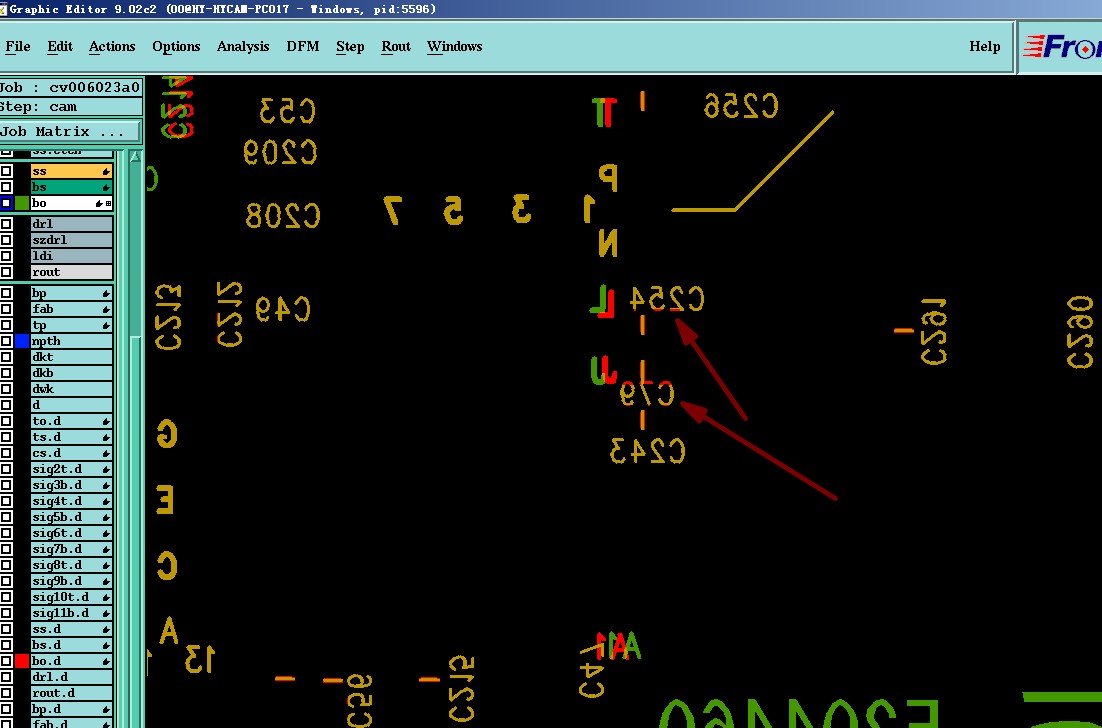Screen dimensions: 1102x728
Task: Open the Job Matrix dialog
Action: [x=70, y=131]
